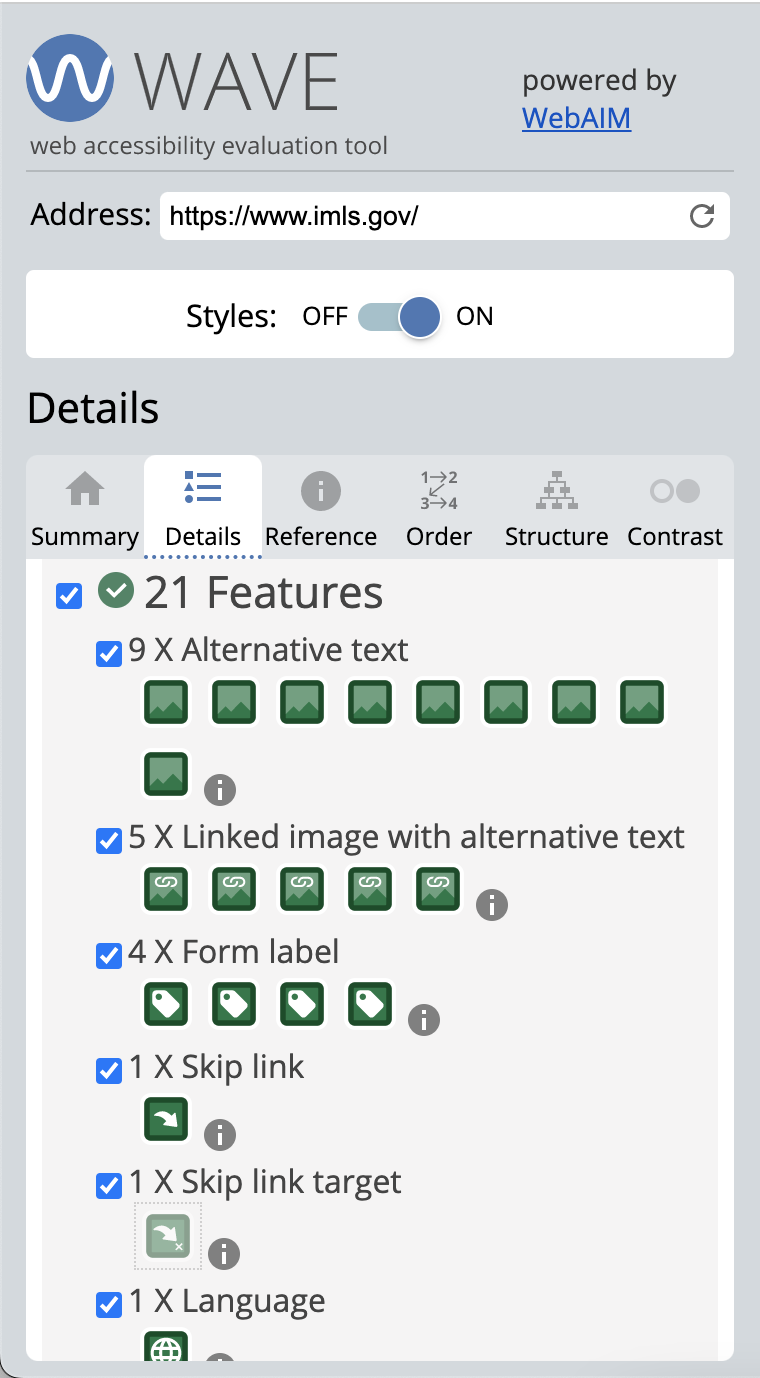Open the WebAIM link
Viewport: 760px width, 1378px height.
click(x=576, y=118)
